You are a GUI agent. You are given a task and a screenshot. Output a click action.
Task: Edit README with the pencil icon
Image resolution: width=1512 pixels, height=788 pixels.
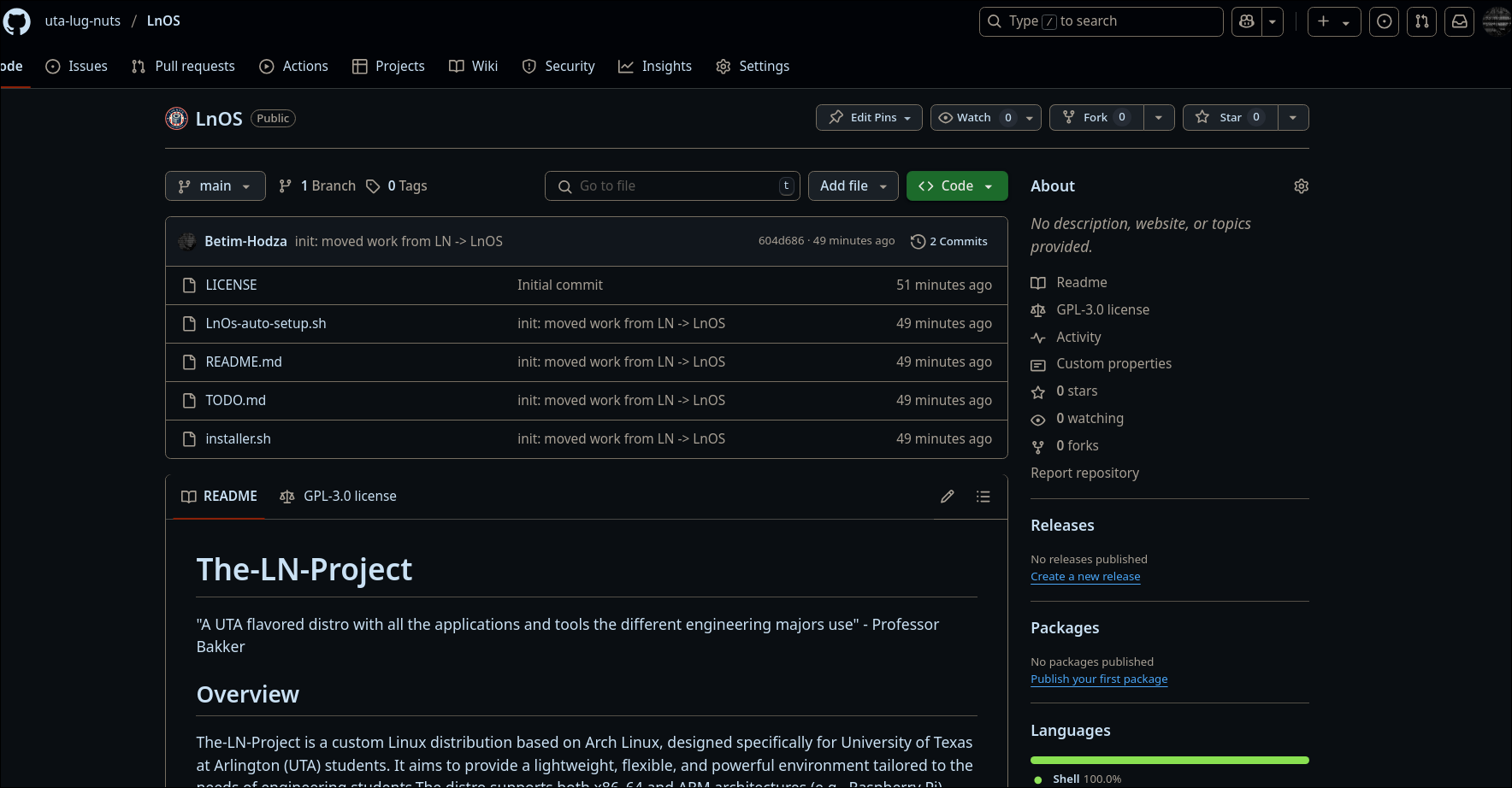click(x=948, y=497)
